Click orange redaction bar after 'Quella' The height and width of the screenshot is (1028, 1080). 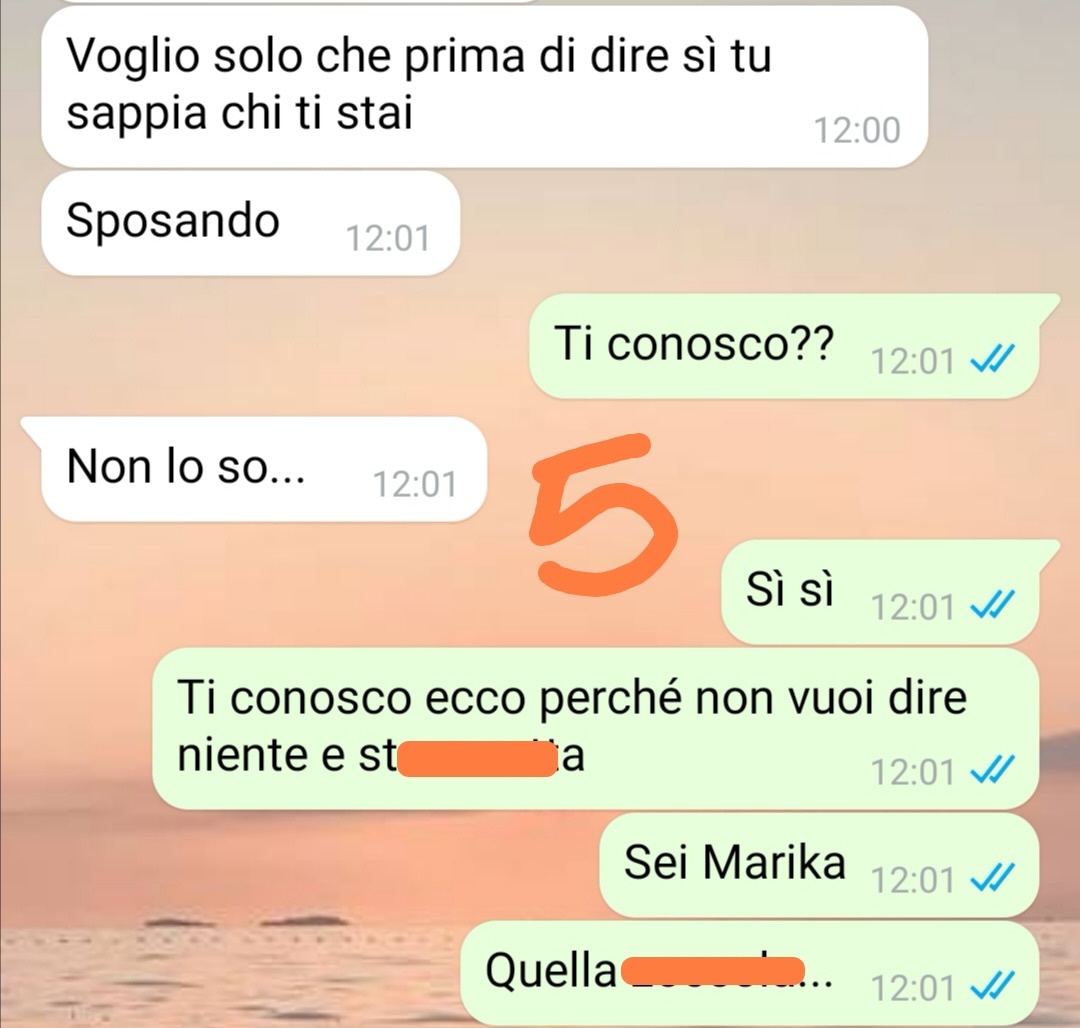[713, 972]
